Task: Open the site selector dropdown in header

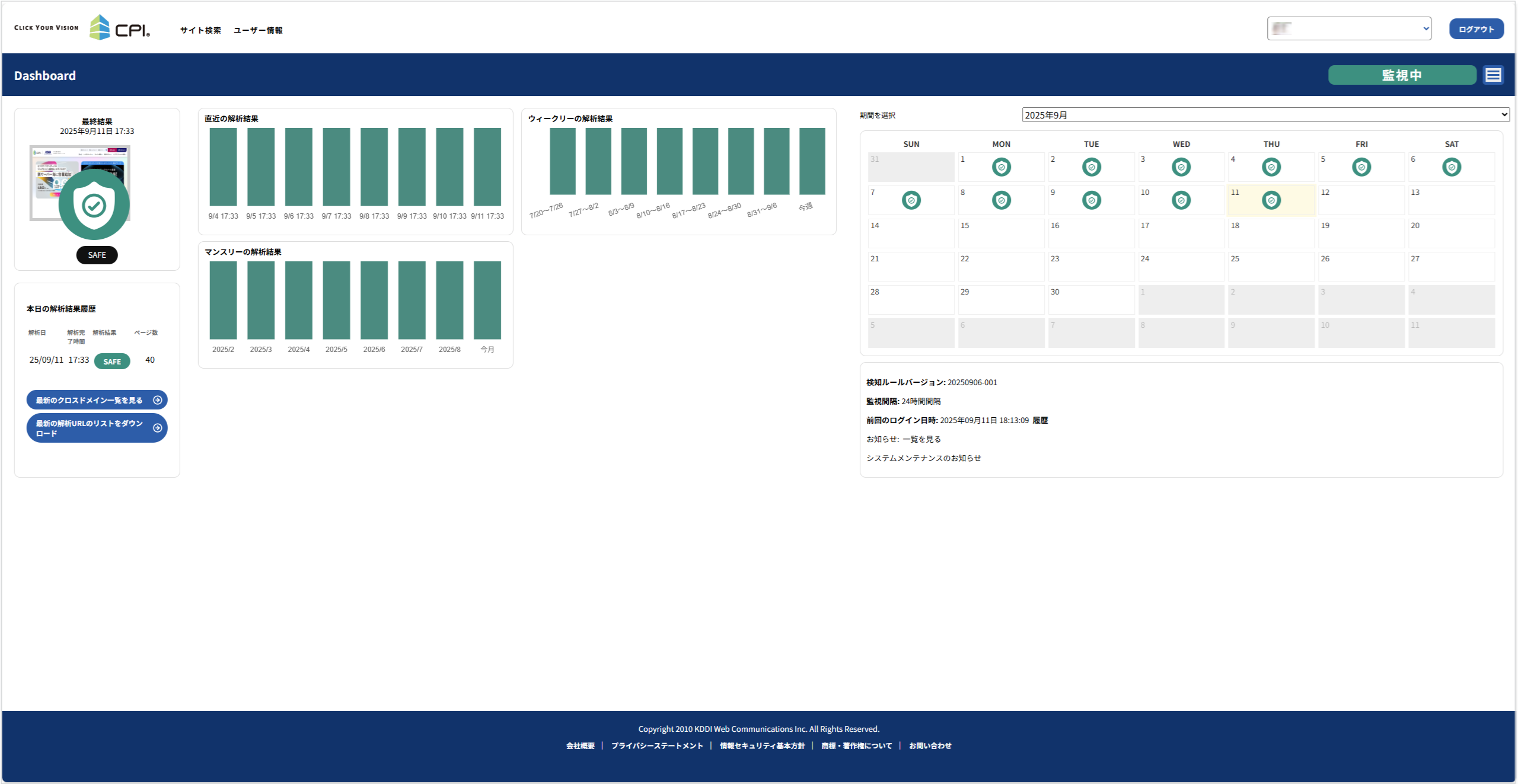Action: tap(1349, 28)
